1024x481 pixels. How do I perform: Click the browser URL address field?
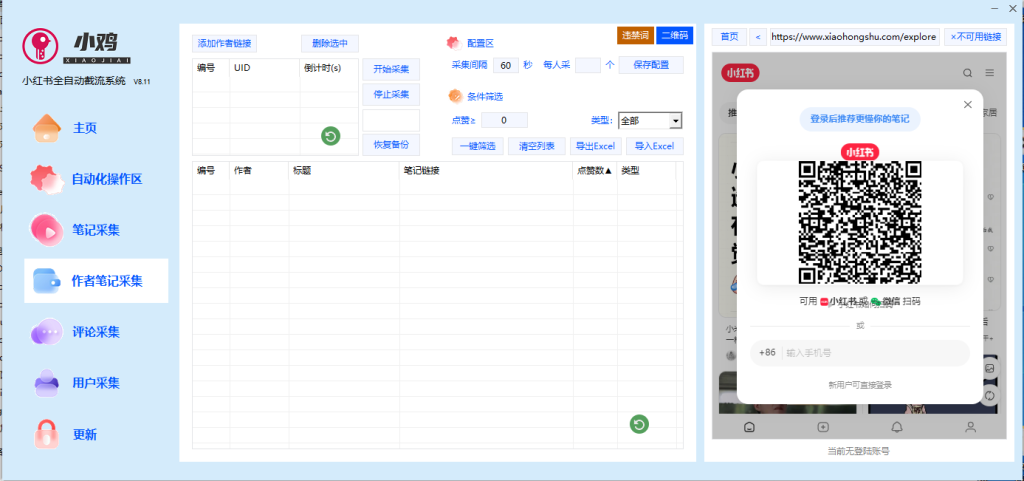point(855,37)
